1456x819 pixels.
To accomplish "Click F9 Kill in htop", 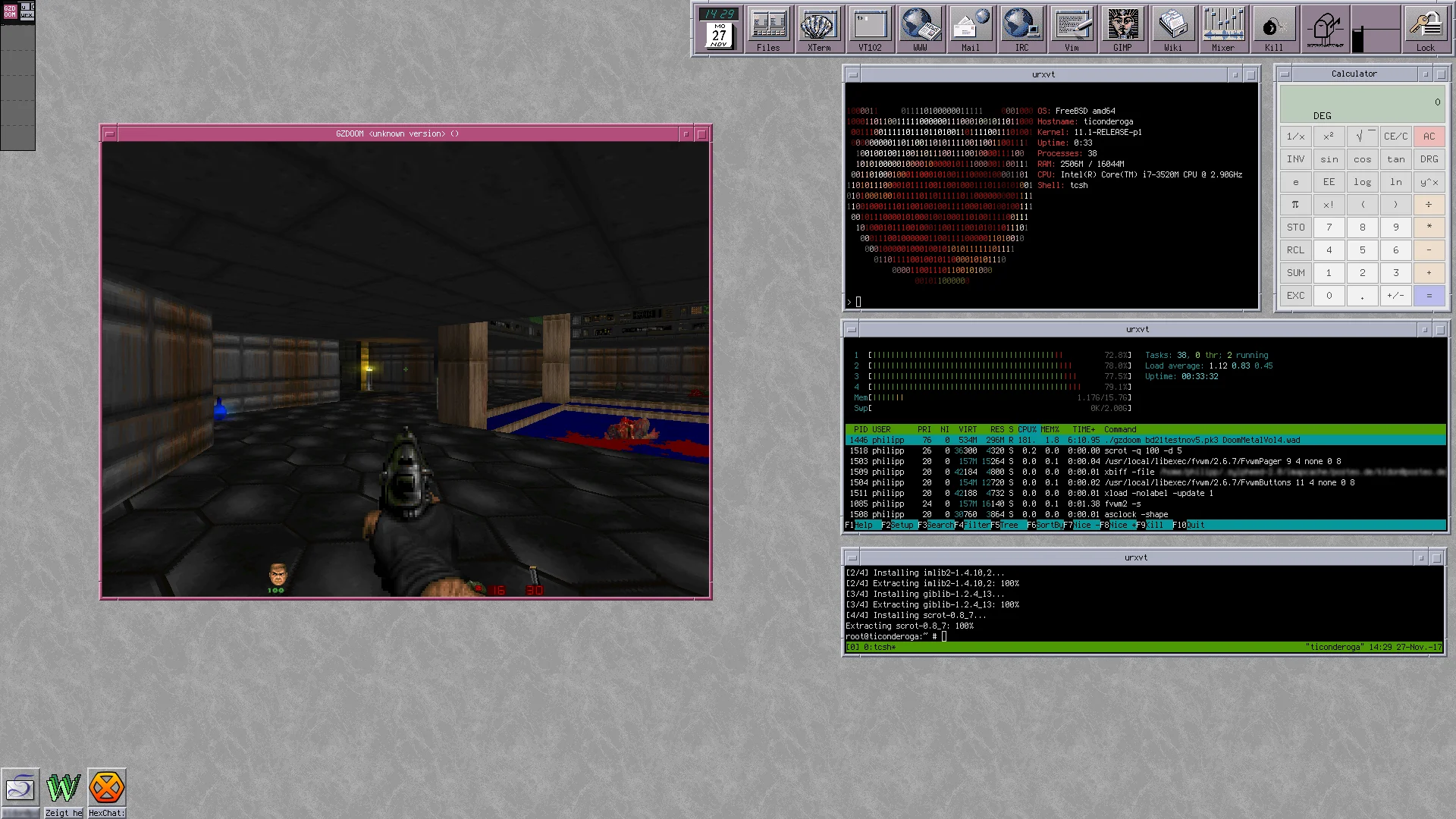I will [1153, 525].
